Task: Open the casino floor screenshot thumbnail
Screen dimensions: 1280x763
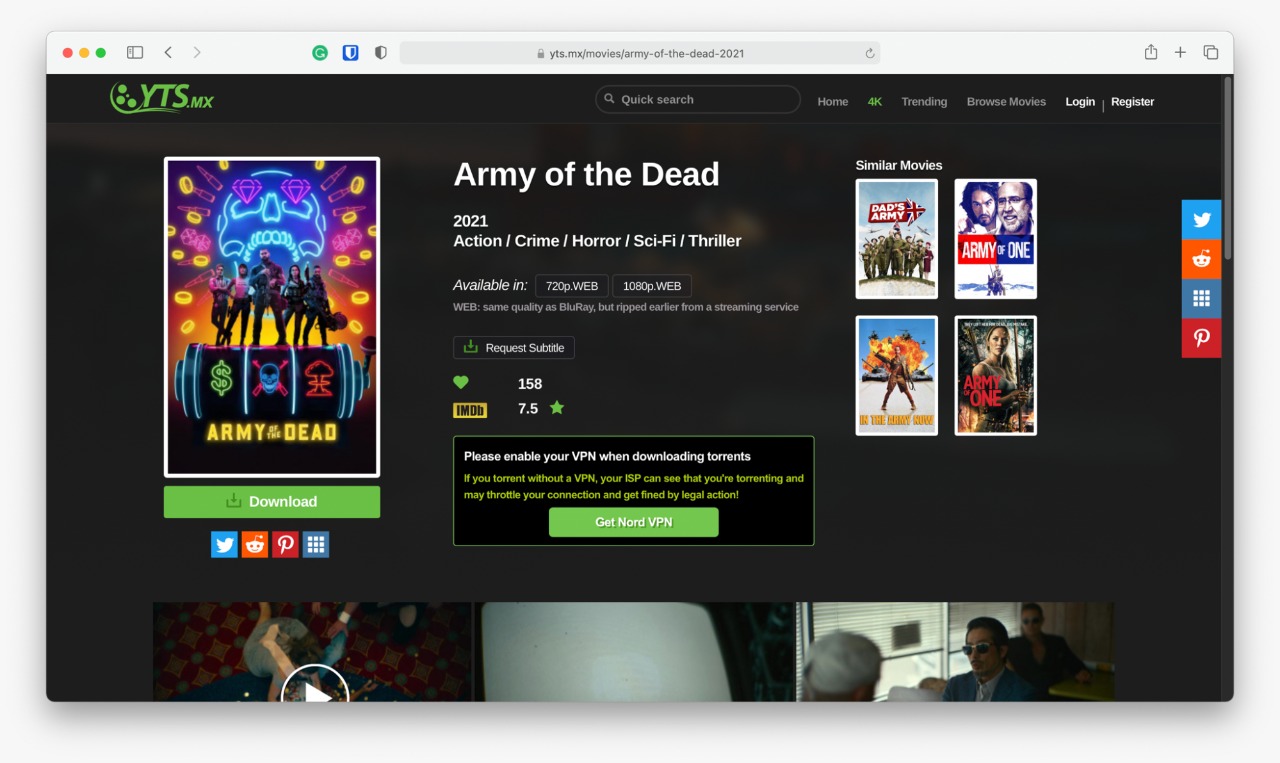Action: point(312,652)
